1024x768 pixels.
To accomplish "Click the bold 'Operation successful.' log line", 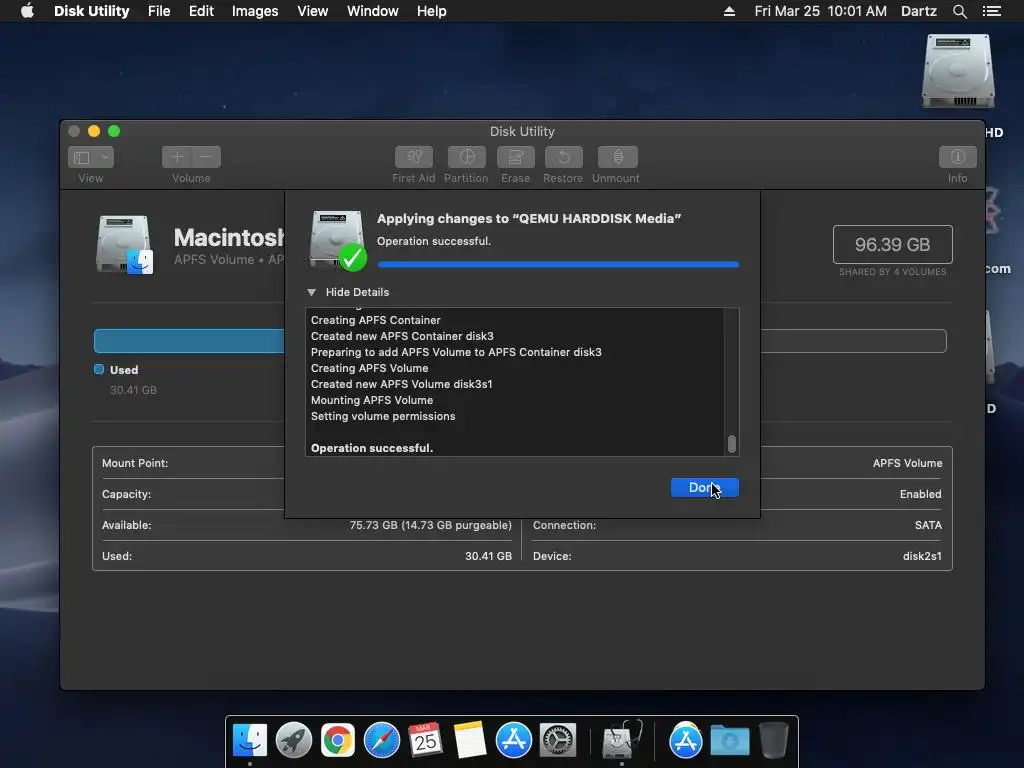I will (x=372, y=448).
